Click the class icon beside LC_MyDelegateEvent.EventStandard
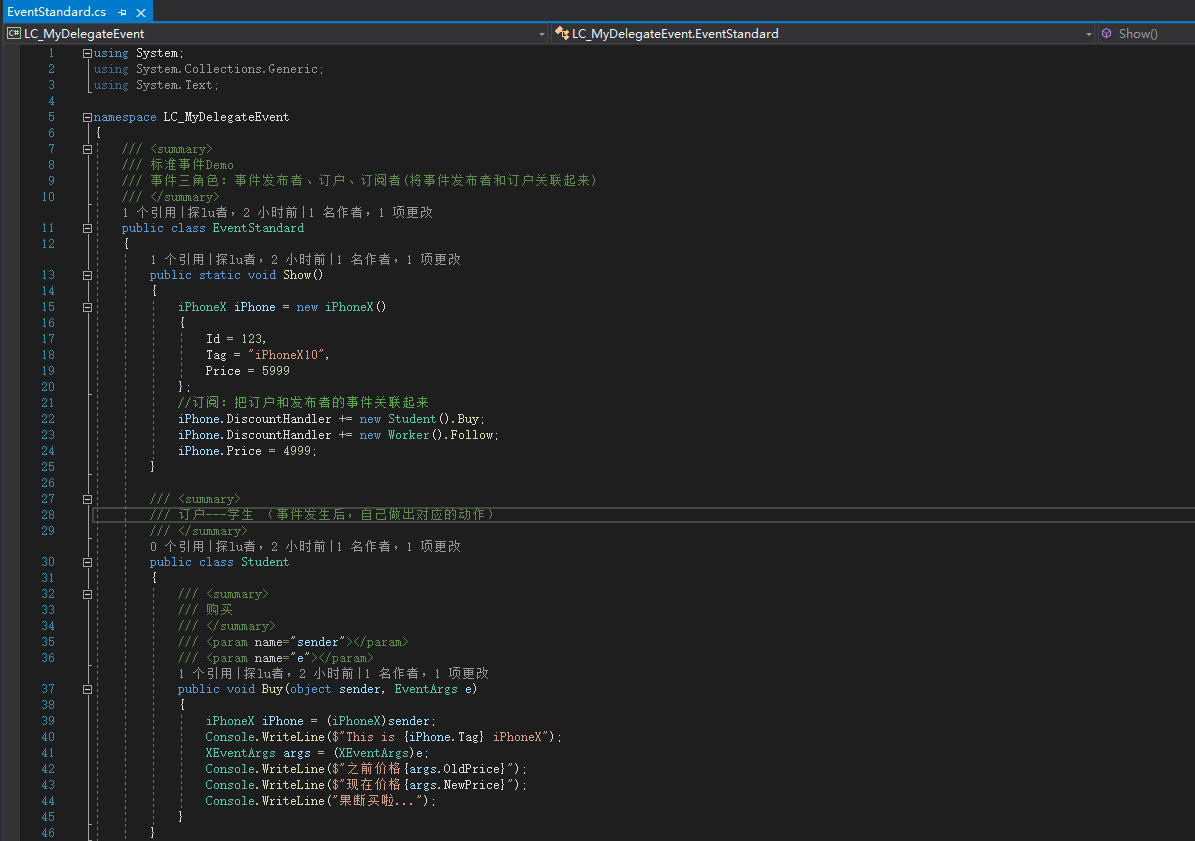This screenshot has width=1195, height=841. [562, 33]
